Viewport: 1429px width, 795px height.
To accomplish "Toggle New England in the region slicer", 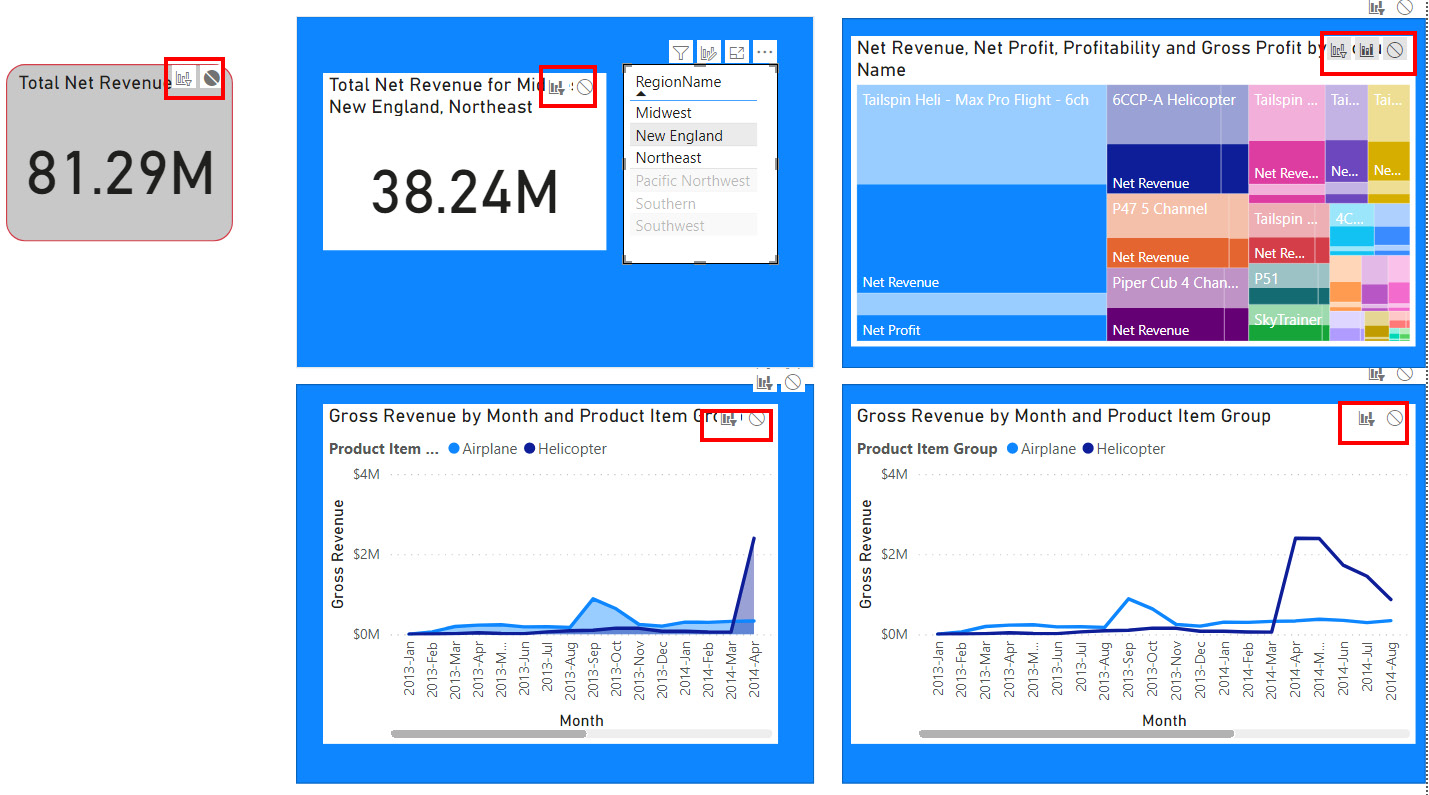I will [x=679, y=136].
